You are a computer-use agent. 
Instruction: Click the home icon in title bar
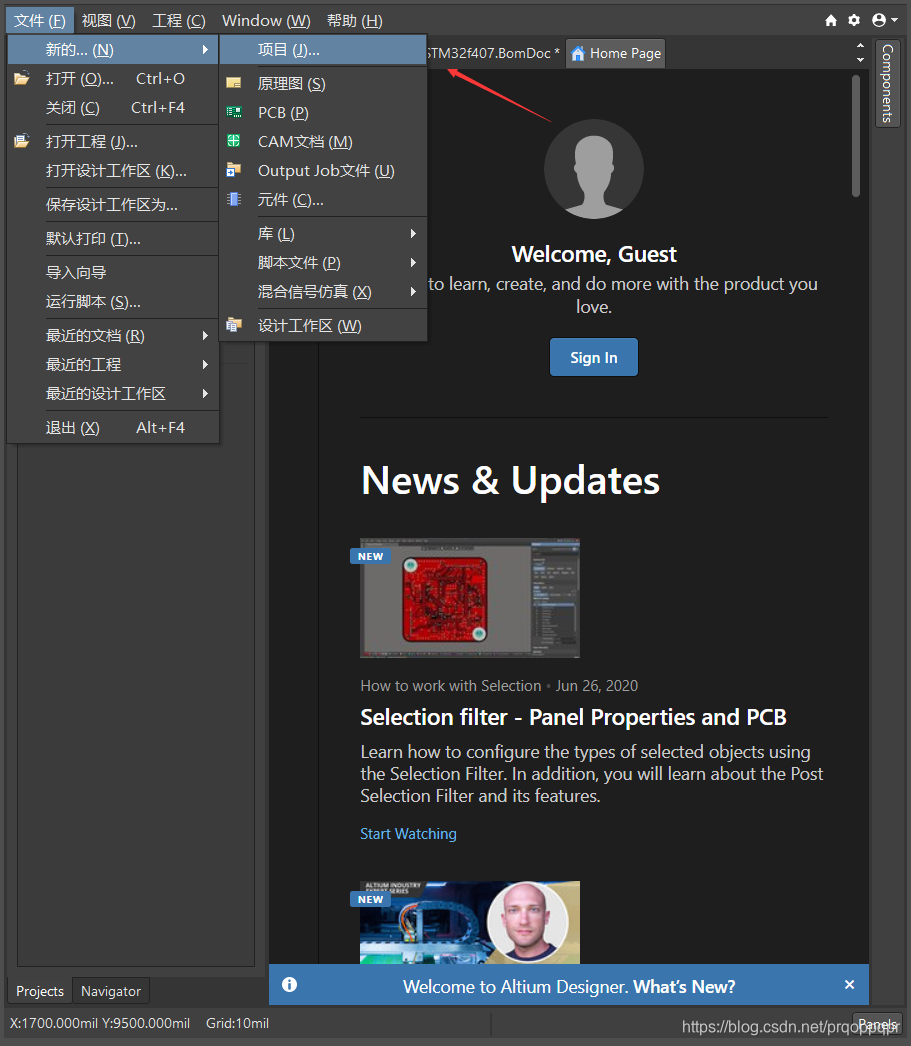tap(831, 20)
